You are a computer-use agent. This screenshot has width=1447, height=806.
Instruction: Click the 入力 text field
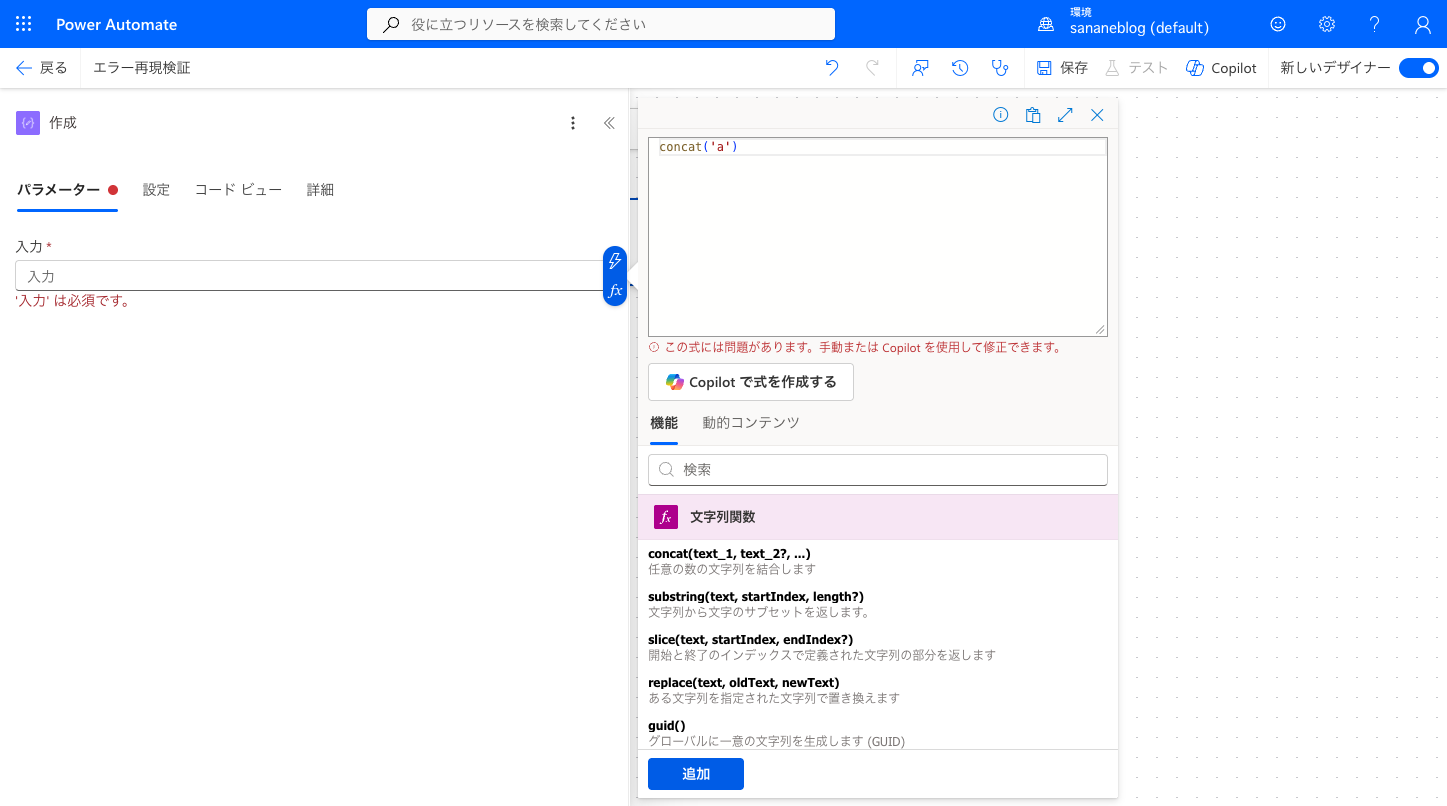310,276
